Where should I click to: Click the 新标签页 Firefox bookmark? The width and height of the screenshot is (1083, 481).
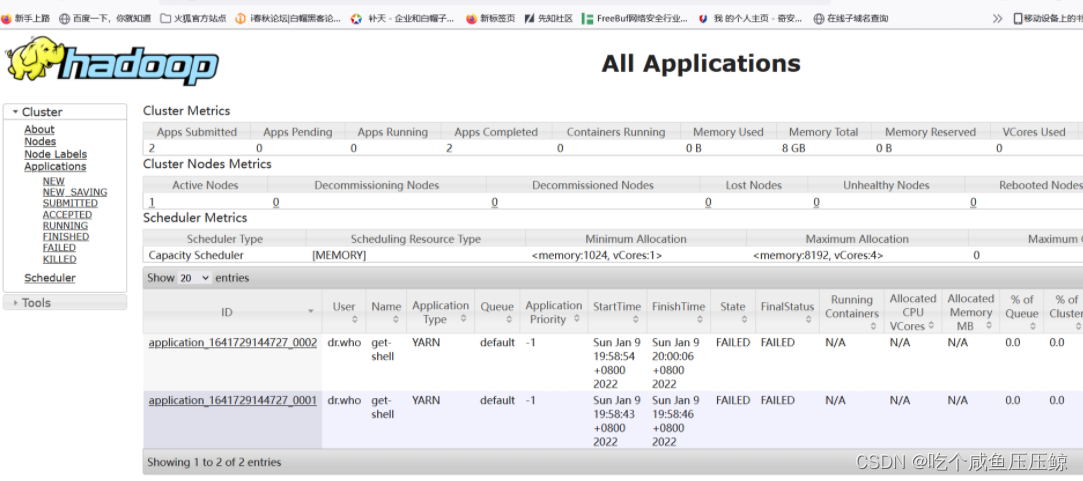click(x=492, y=18)
